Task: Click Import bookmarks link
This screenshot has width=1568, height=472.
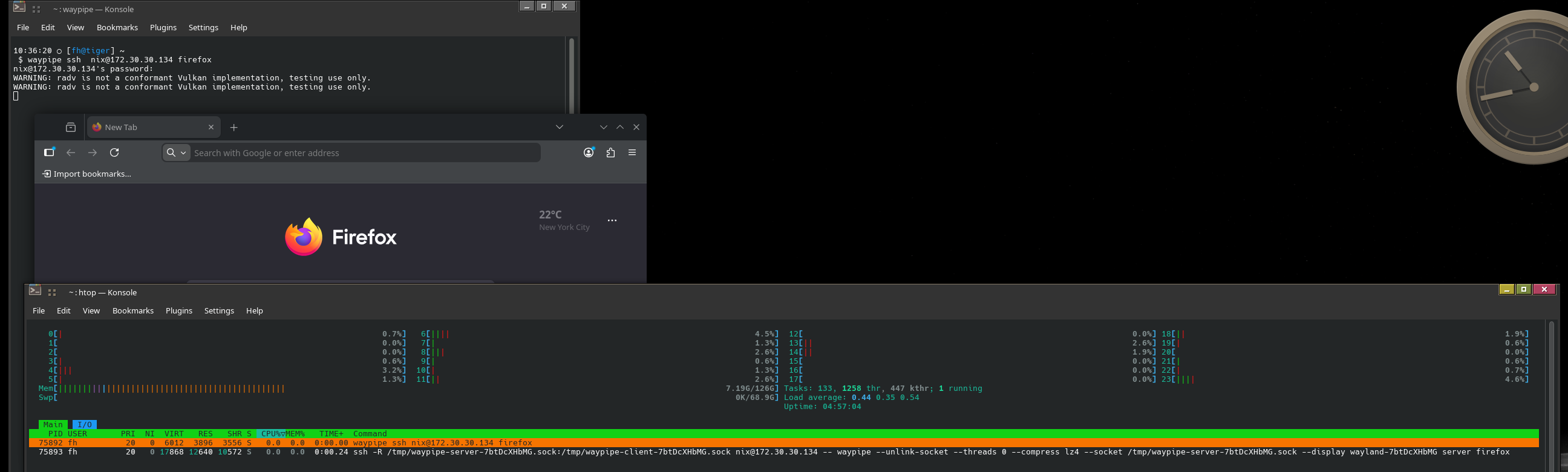Action: coord(87,174)
